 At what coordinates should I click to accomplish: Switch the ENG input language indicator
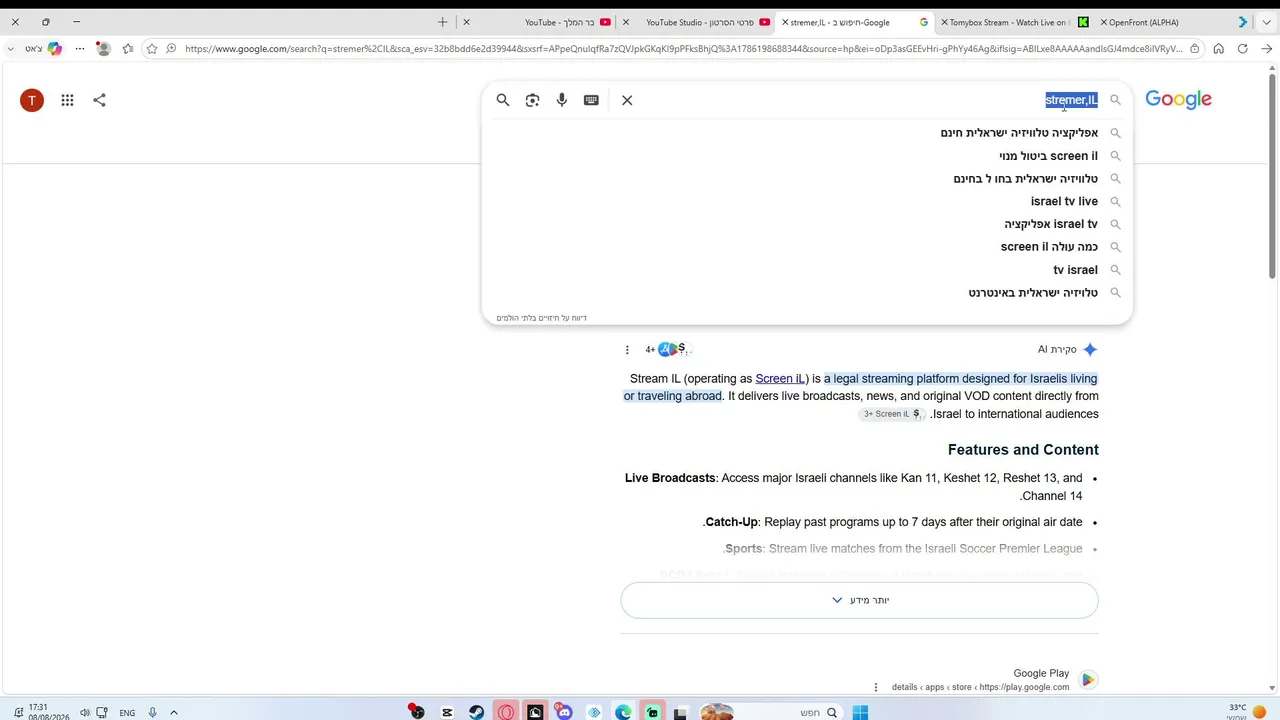(x=127, y=713)
